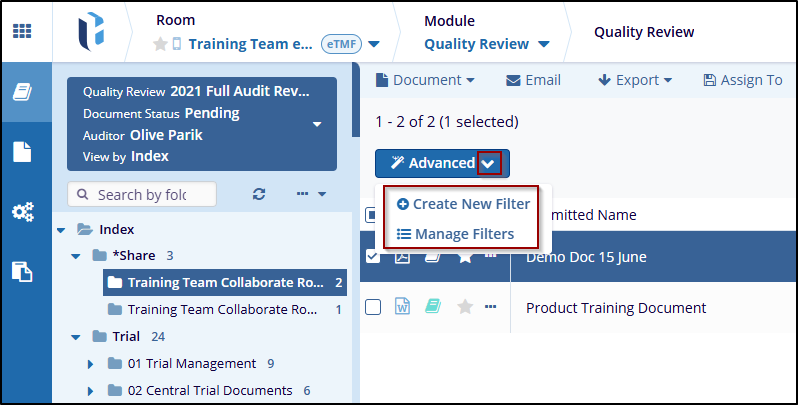Screen dimensions: 798x405
Task: Select Manage Filters menu option
Action: [455, 234]
